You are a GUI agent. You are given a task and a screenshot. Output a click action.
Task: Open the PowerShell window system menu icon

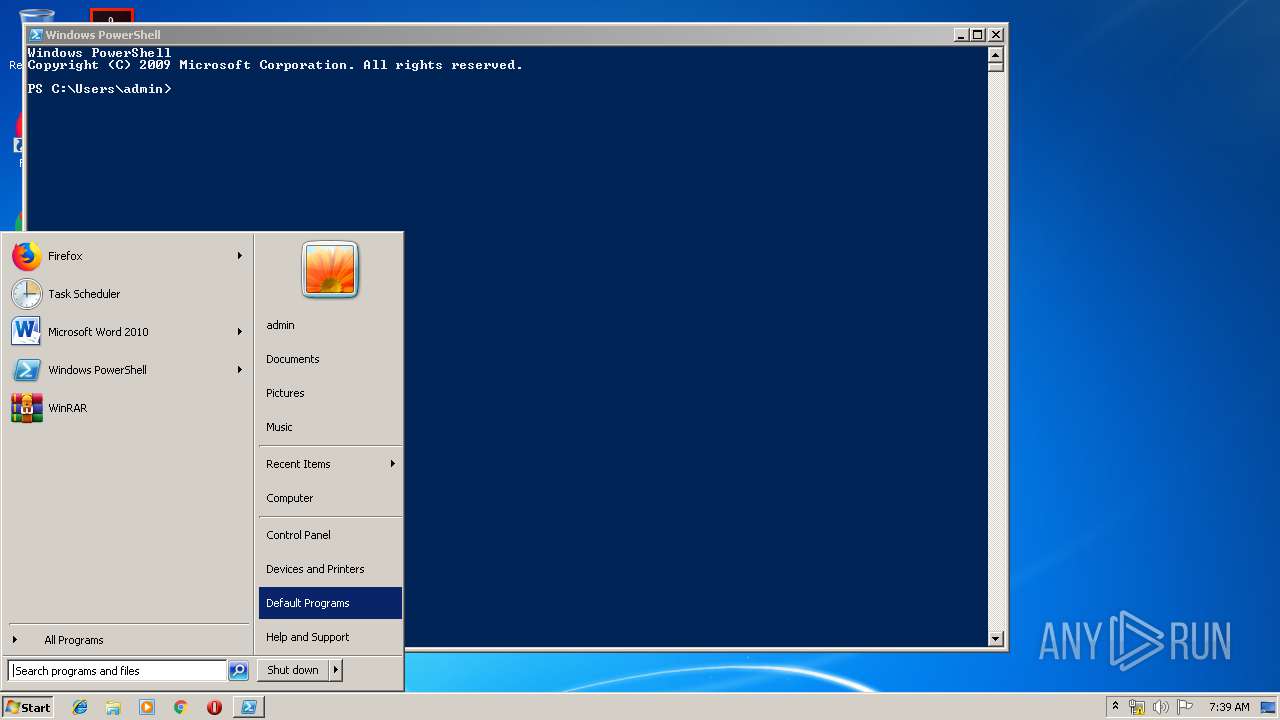(x=36, y=34)
